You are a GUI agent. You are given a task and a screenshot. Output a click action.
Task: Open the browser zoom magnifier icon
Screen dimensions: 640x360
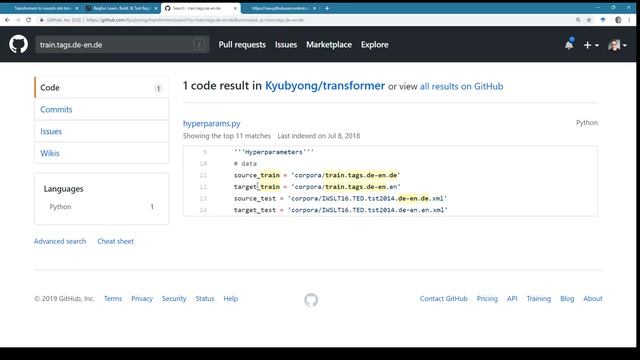(x=578, y=20)
